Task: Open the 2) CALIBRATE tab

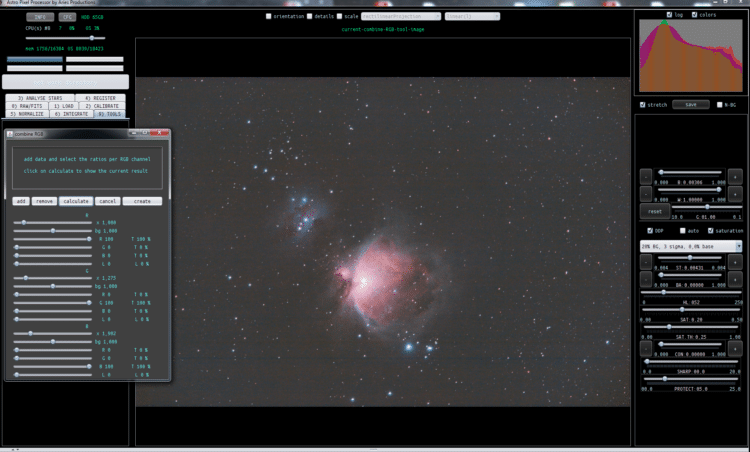Action: click(102, 106)
